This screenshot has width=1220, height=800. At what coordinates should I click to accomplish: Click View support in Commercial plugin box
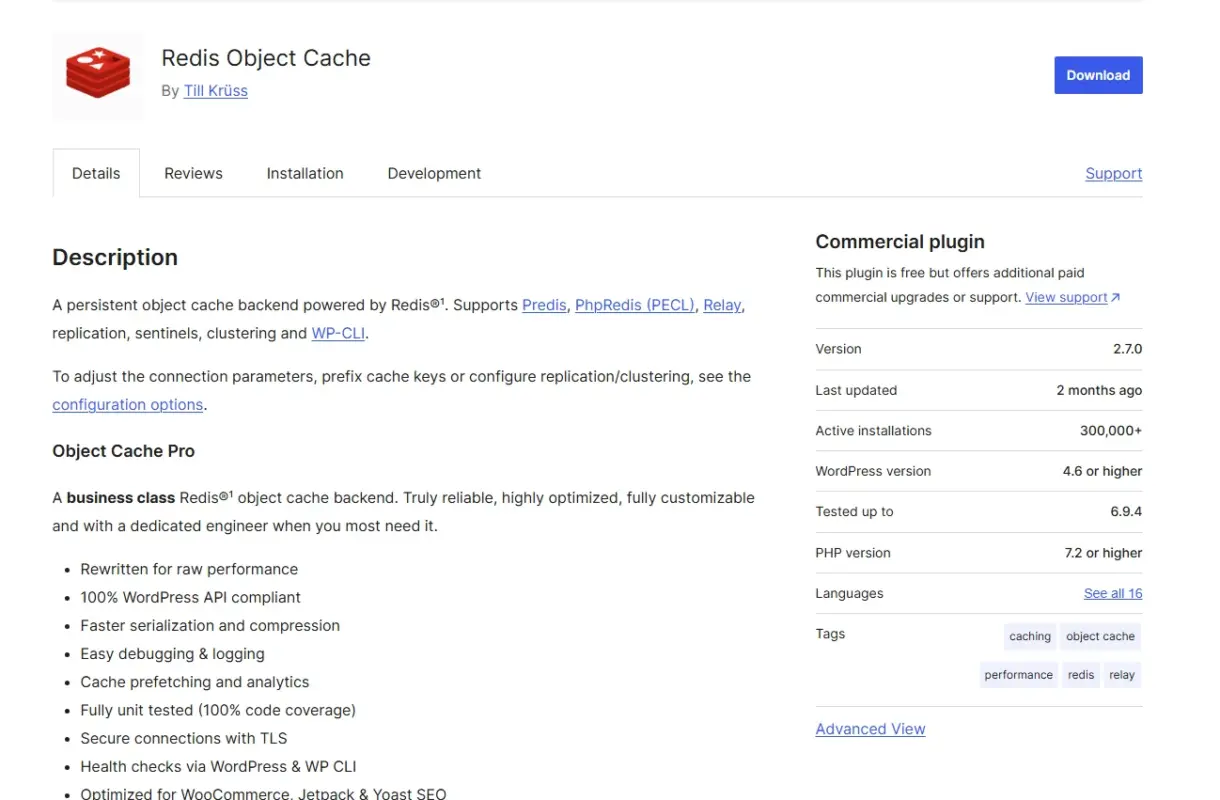pyautogui.click(x=1066, y=298)
